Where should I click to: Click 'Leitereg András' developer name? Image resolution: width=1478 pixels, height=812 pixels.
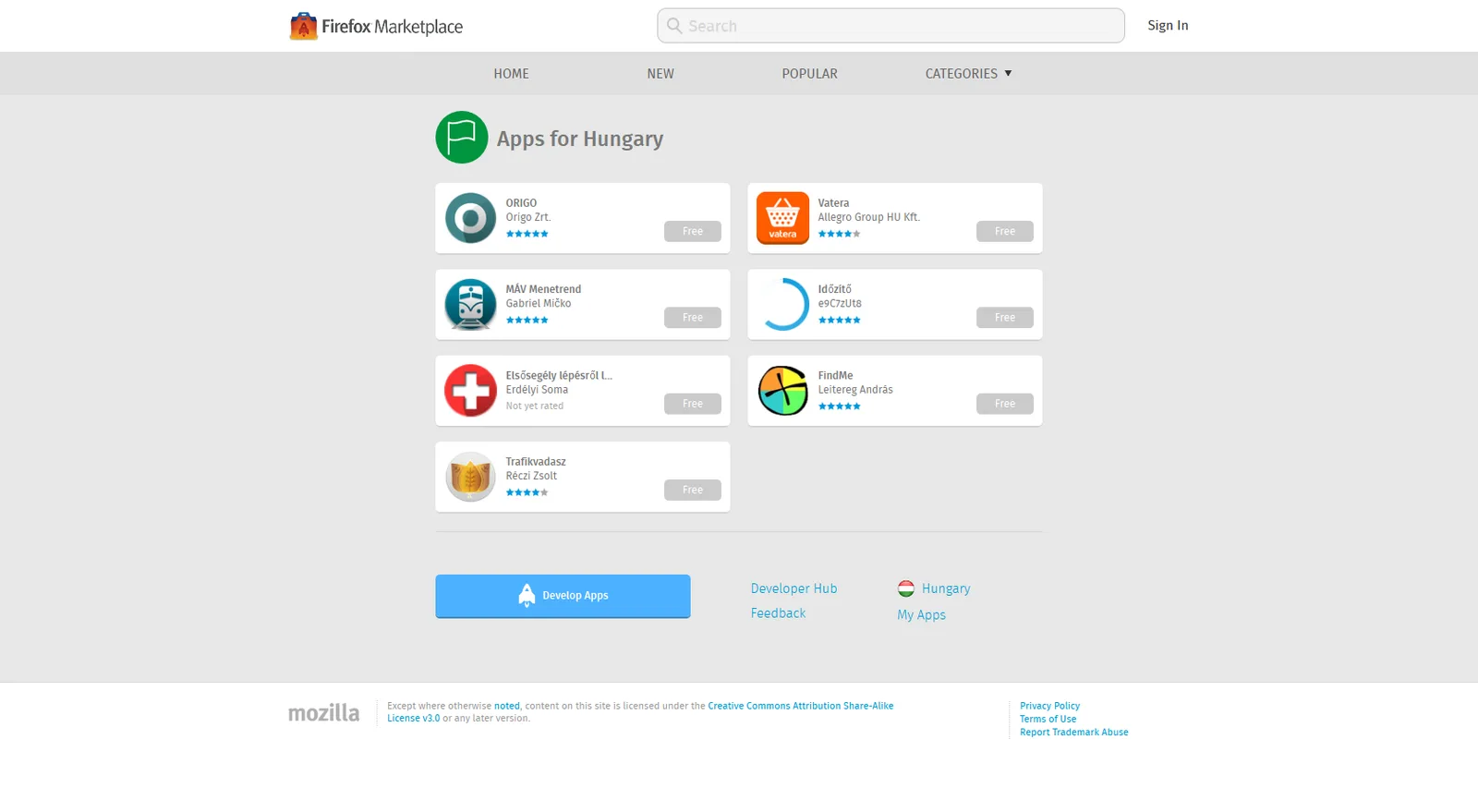coord(855,390)
